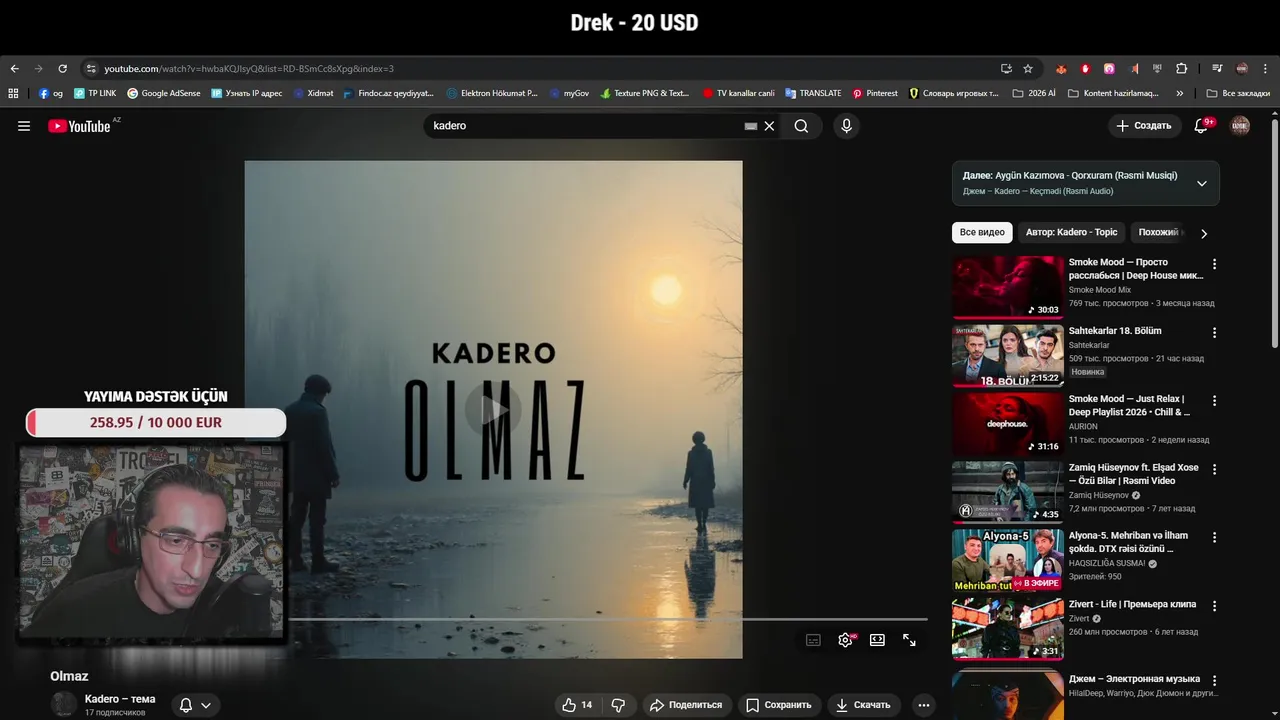Enter fullscreen on the video player
The image size is (1280, 720).
coord(909,640)
